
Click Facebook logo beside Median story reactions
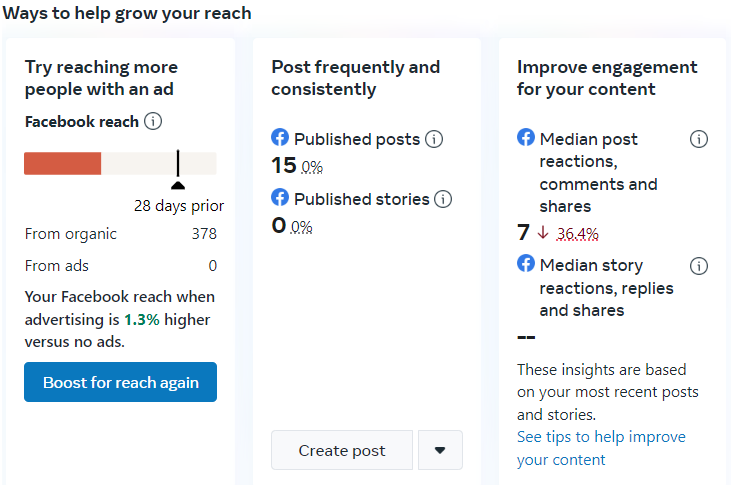tap(526, 265)
